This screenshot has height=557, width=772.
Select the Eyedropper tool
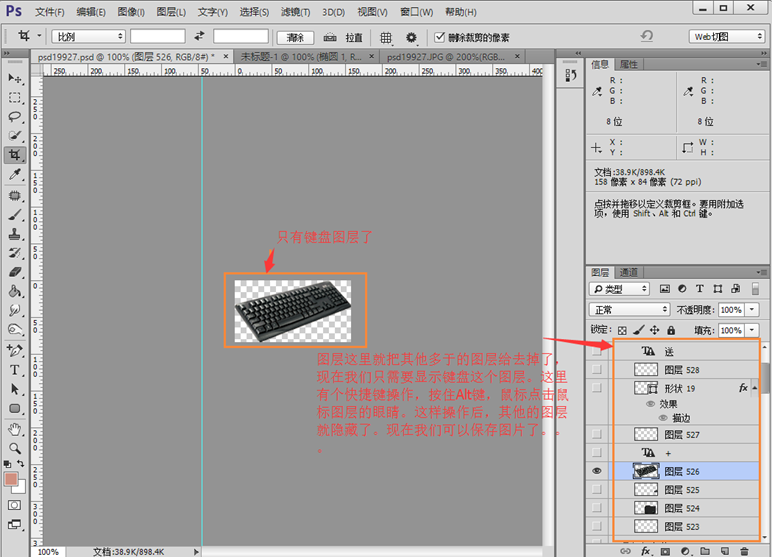(15, 175)
